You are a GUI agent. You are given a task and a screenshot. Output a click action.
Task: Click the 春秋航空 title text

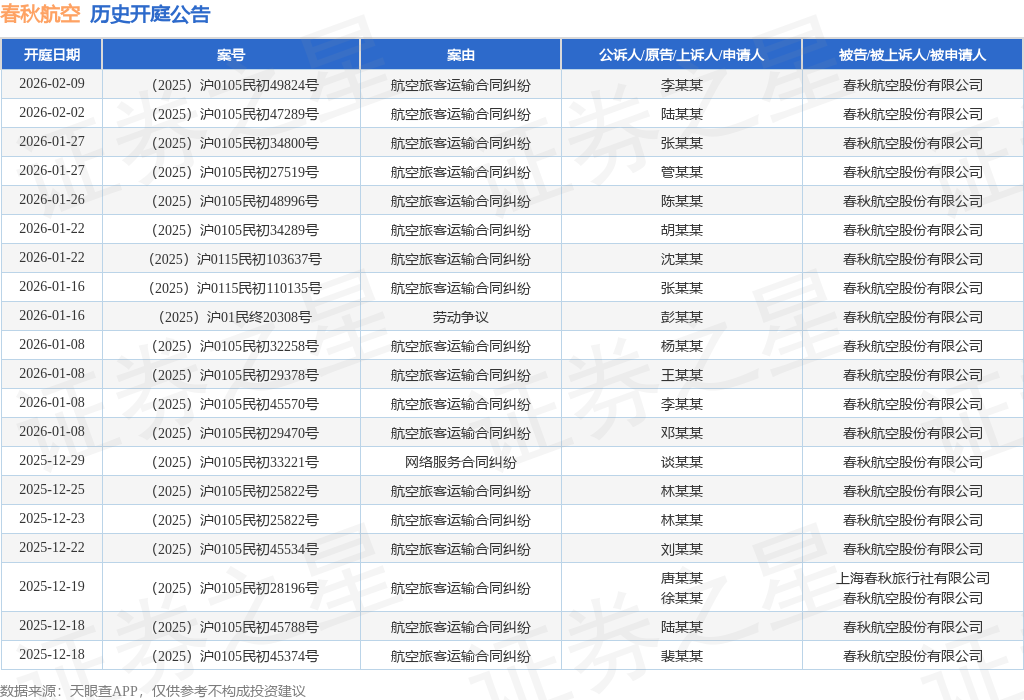point(40,14)
